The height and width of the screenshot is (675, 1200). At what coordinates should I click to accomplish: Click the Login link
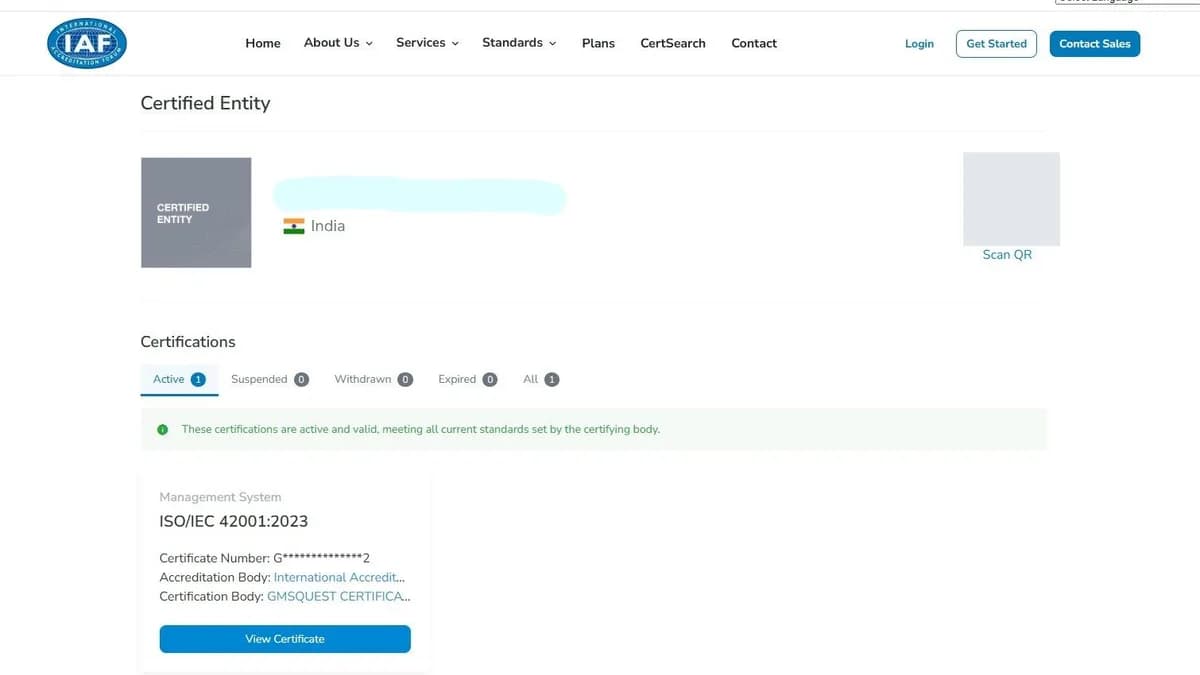pos(919,44)
